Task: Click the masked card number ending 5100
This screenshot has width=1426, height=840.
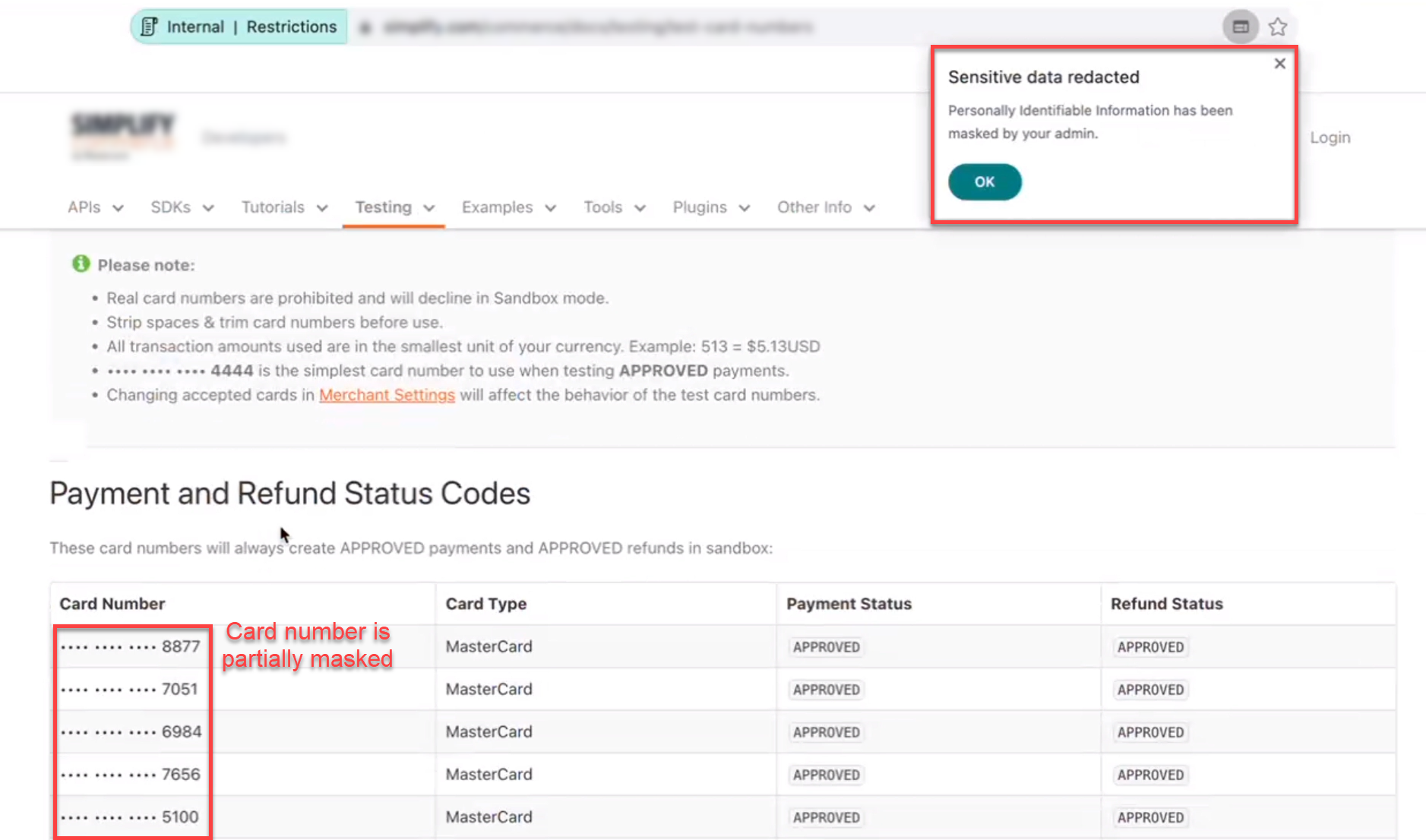Action: point(129,816)
